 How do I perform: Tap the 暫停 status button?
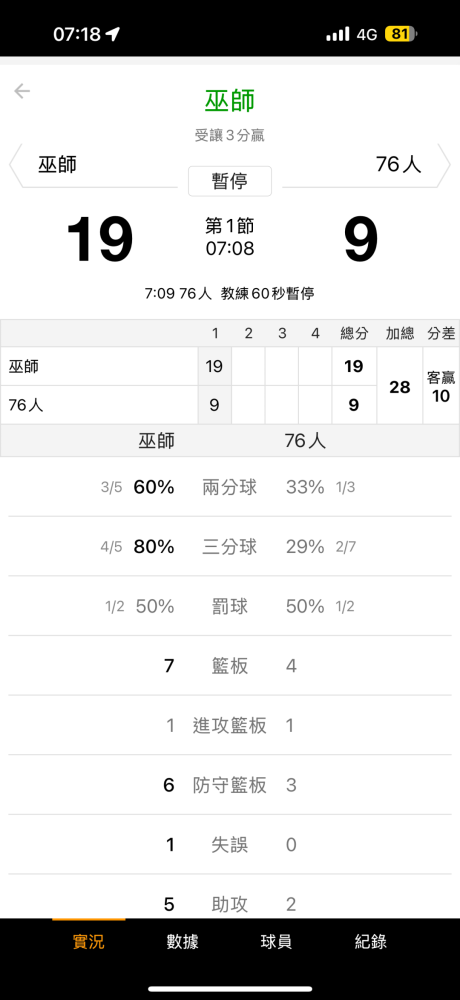coord(230,182)
